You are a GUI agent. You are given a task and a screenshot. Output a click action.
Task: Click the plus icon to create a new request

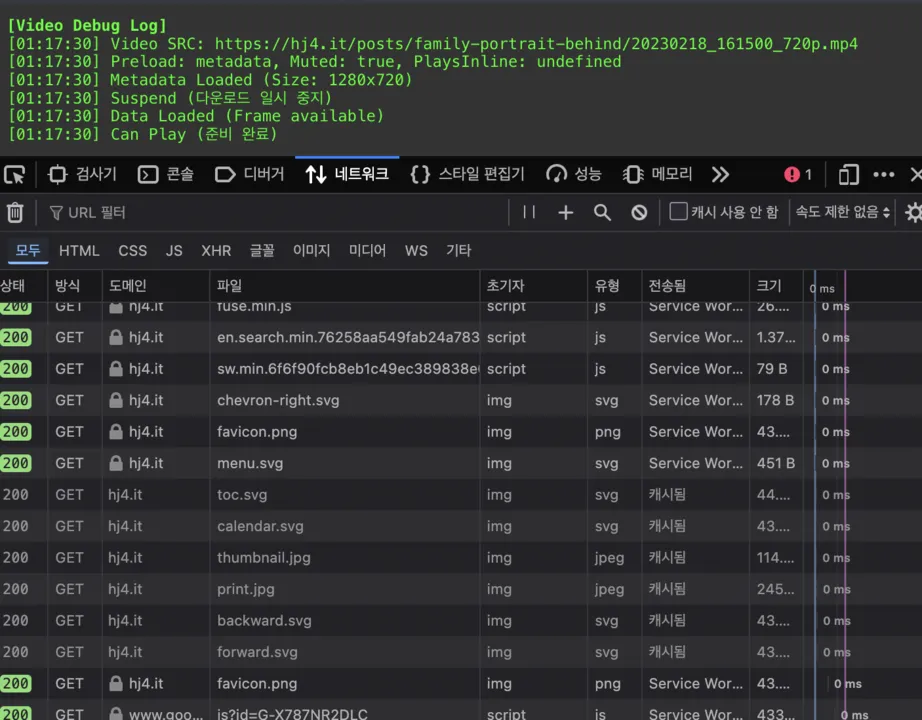coord(566,212)
